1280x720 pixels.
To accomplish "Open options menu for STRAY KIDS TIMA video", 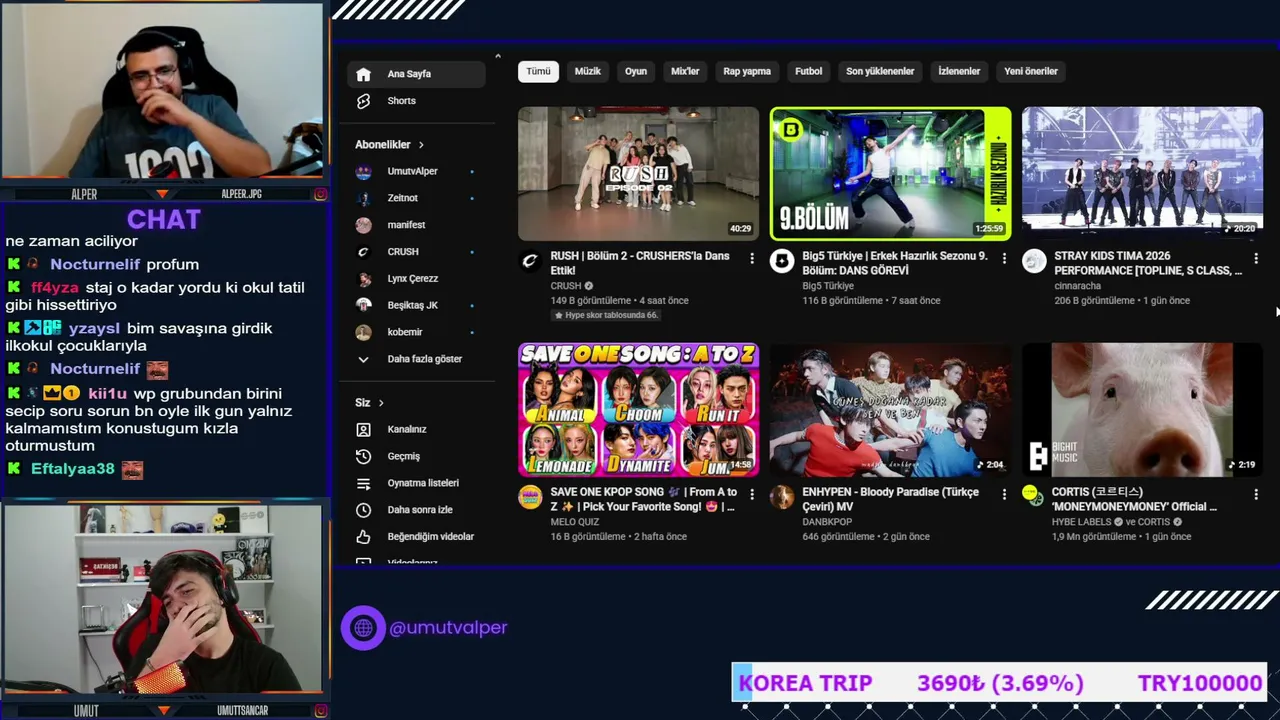I will (x=1256, y=258).
